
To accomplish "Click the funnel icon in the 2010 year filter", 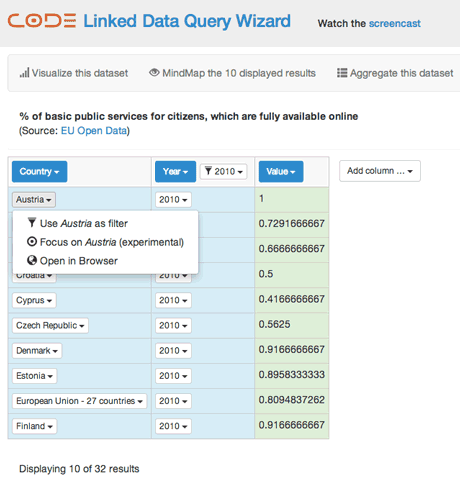I will coord(208,171).
